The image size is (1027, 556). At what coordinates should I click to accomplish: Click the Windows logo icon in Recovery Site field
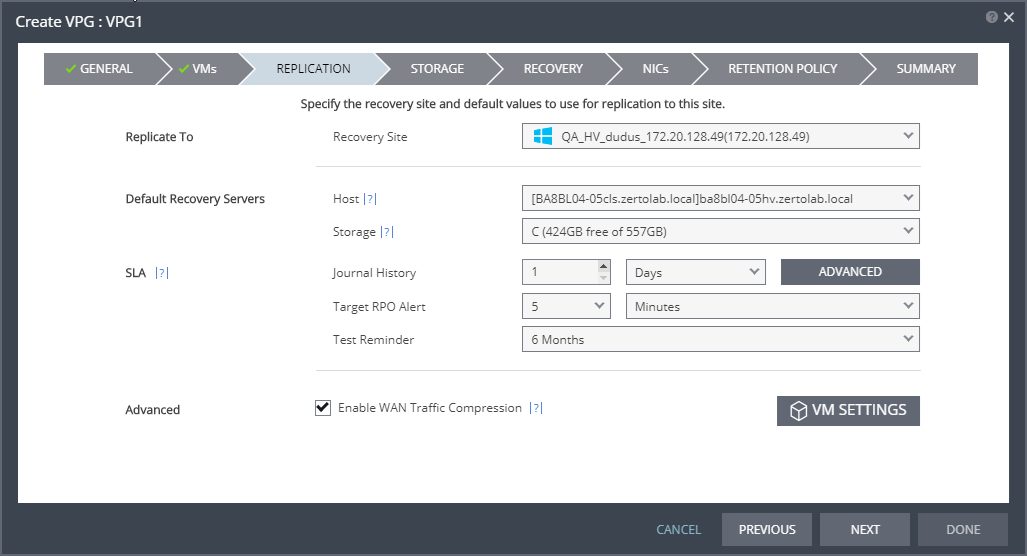[x=542, y=136]
